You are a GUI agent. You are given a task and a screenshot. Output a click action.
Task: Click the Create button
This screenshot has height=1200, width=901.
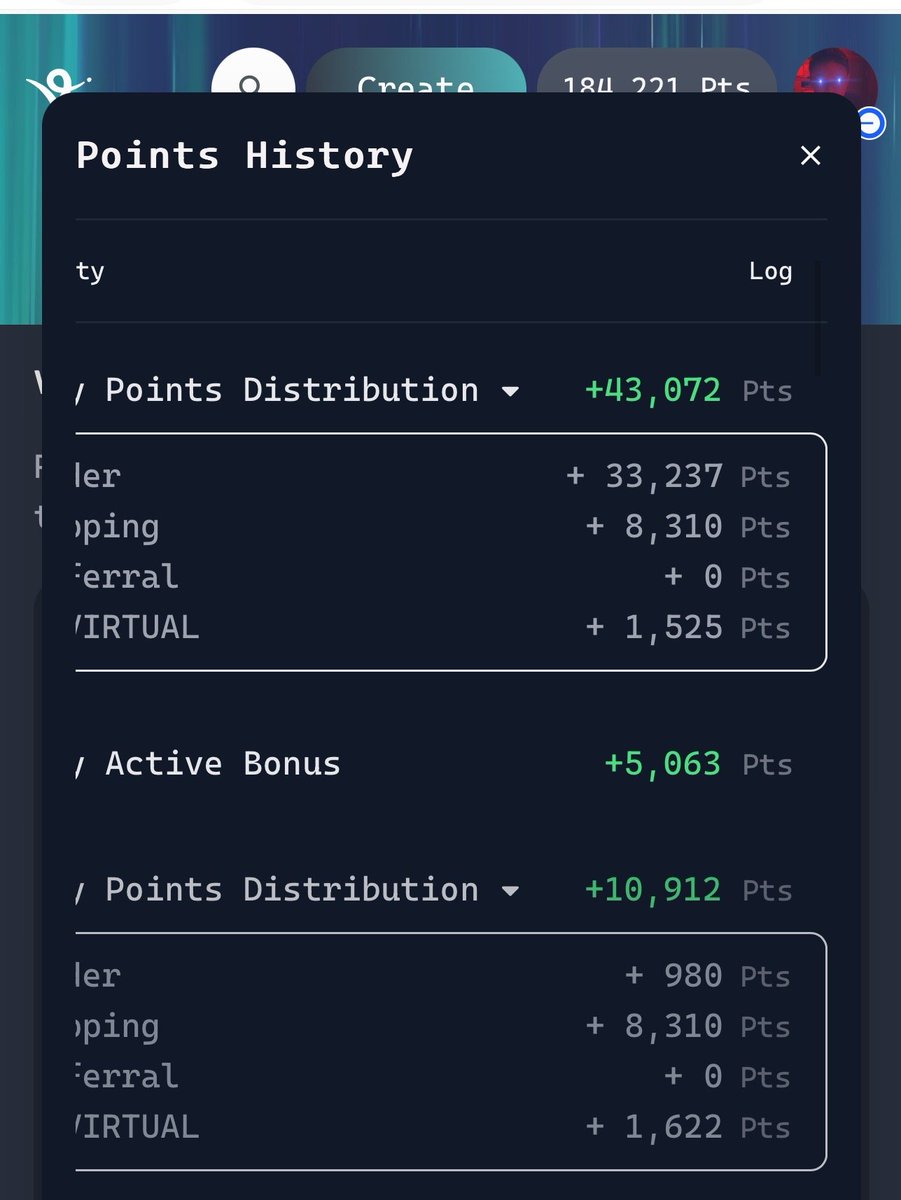click(x=416, y=74)
